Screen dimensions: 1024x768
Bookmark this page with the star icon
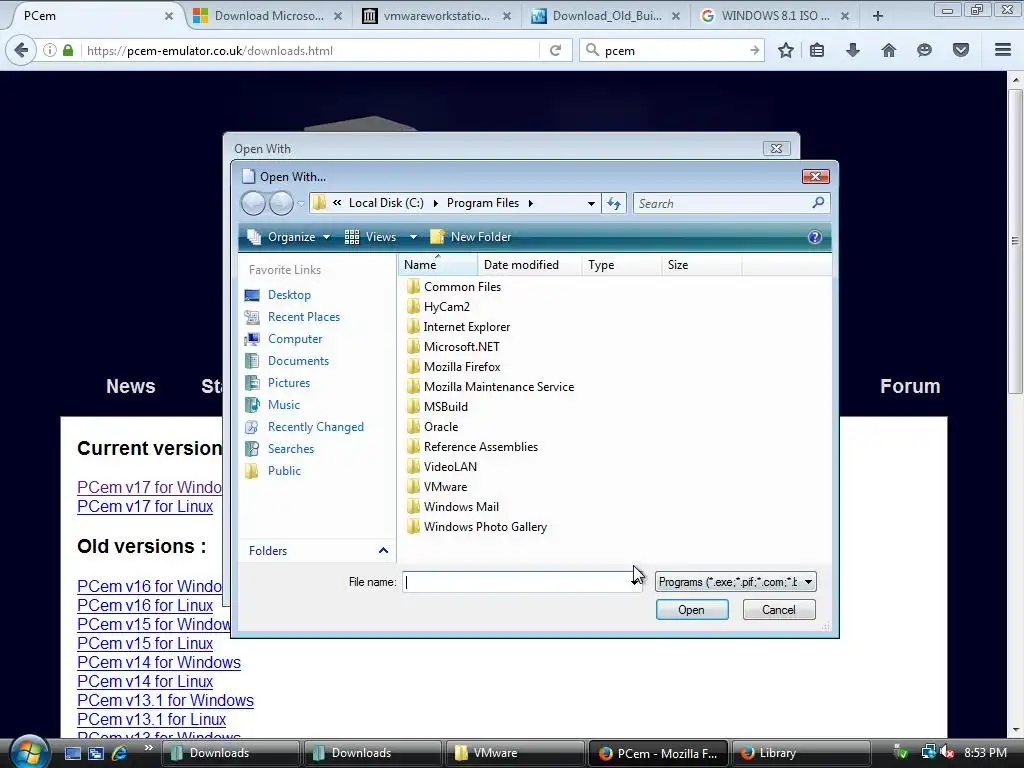click(x=786, y=50)
